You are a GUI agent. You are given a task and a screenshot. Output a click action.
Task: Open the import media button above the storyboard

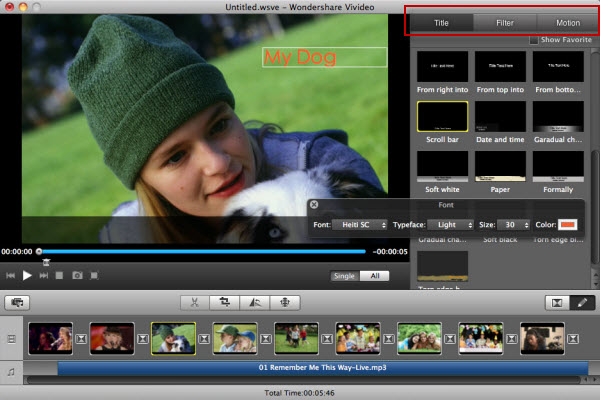(x=17, y=303)
